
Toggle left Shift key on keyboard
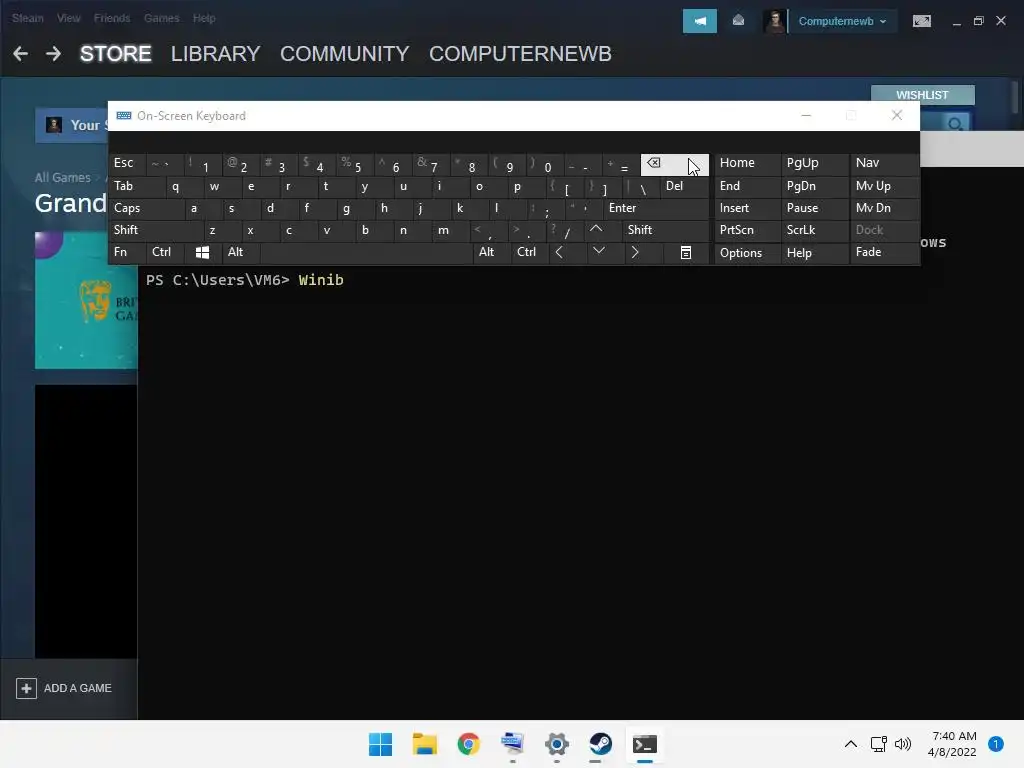(155, 230)
